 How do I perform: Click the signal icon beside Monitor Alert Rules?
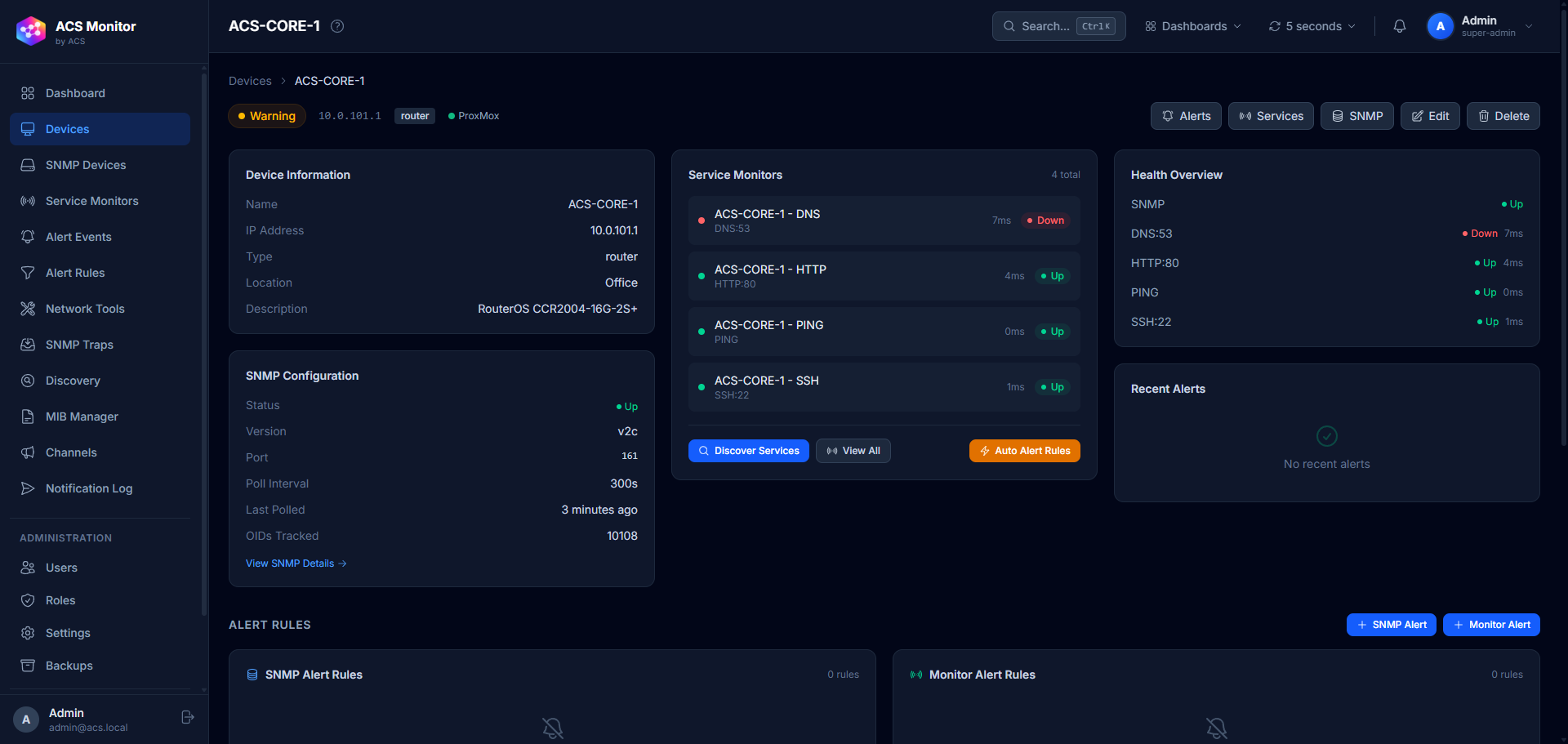click(916, 675)
